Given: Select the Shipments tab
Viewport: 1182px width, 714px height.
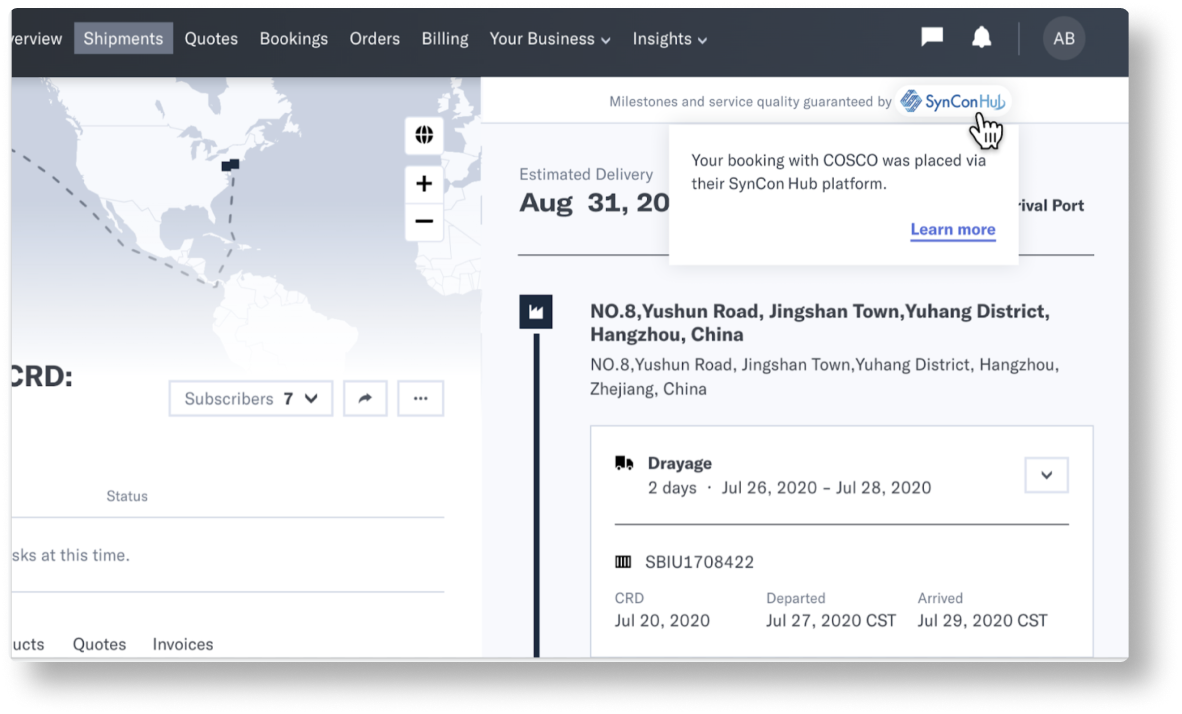Looking at the screenshot, I should click(123, 38).
